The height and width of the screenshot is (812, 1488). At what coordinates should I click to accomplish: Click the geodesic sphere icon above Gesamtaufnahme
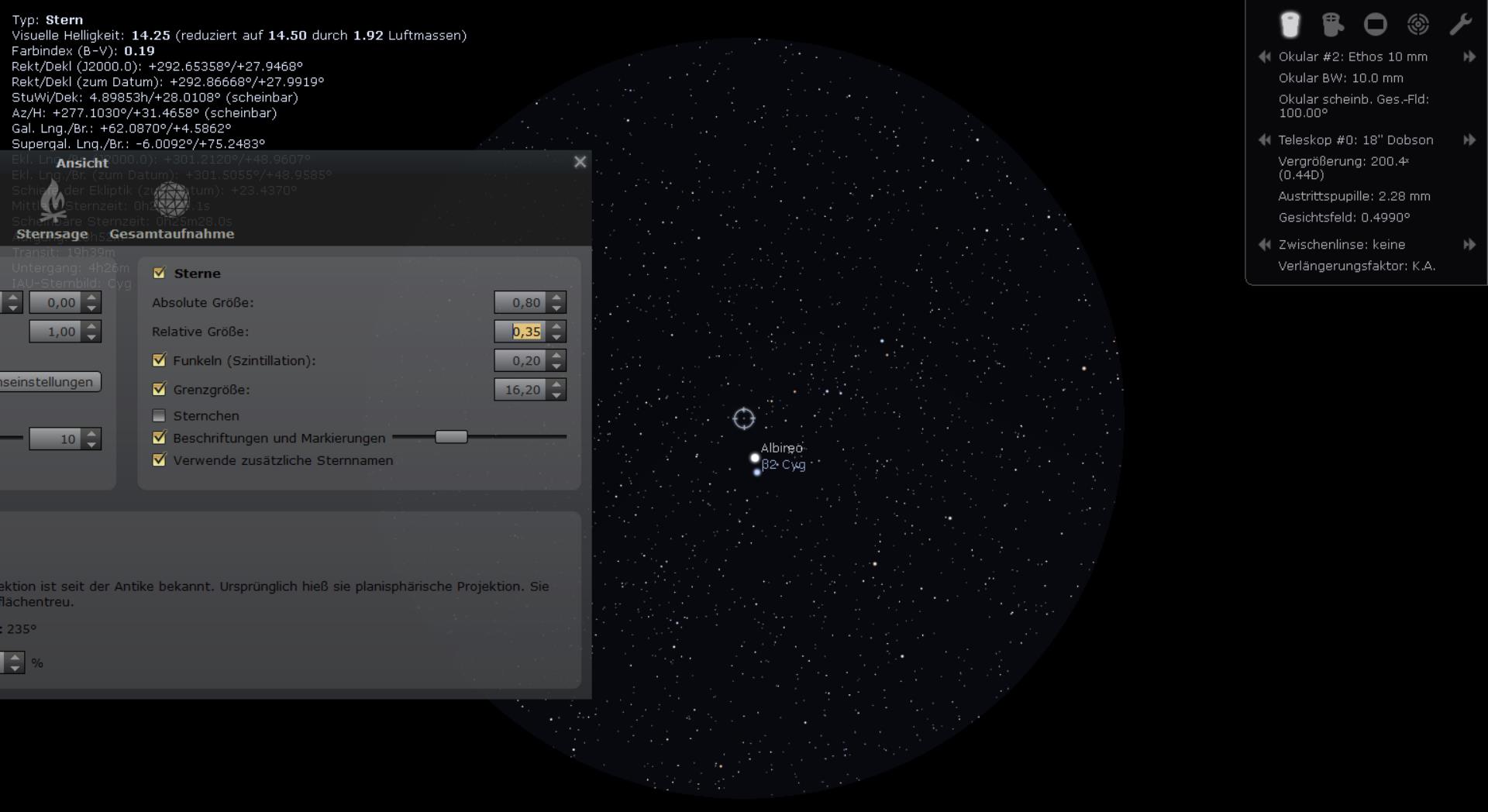[x=171, y=200]
